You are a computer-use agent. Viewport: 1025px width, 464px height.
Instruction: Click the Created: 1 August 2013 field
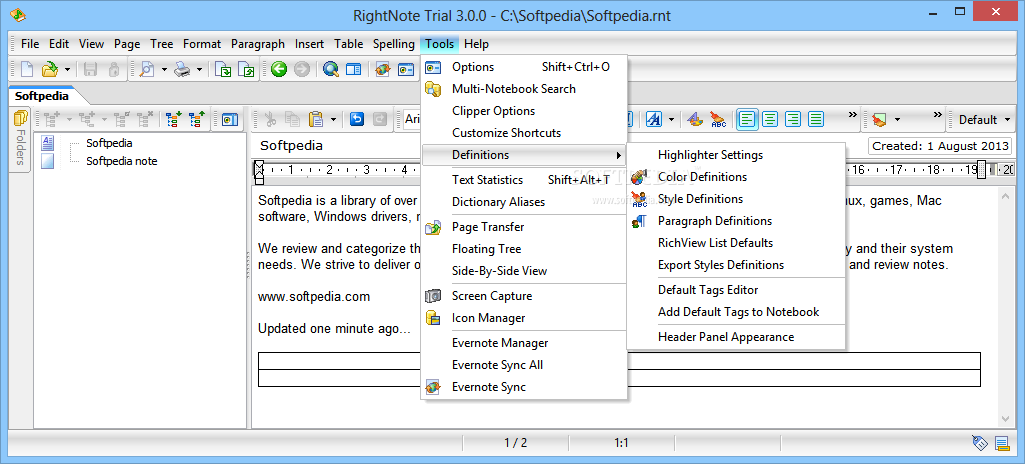point(939,146)
